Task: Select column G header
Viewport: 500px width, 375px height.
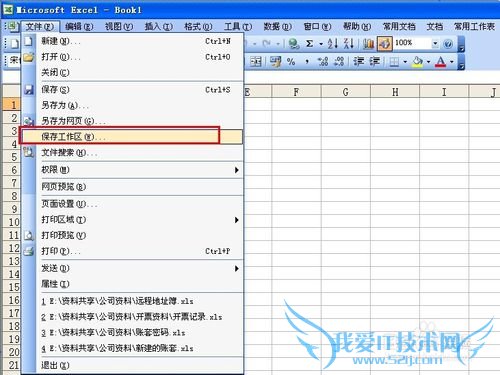Action: (346, 92)
